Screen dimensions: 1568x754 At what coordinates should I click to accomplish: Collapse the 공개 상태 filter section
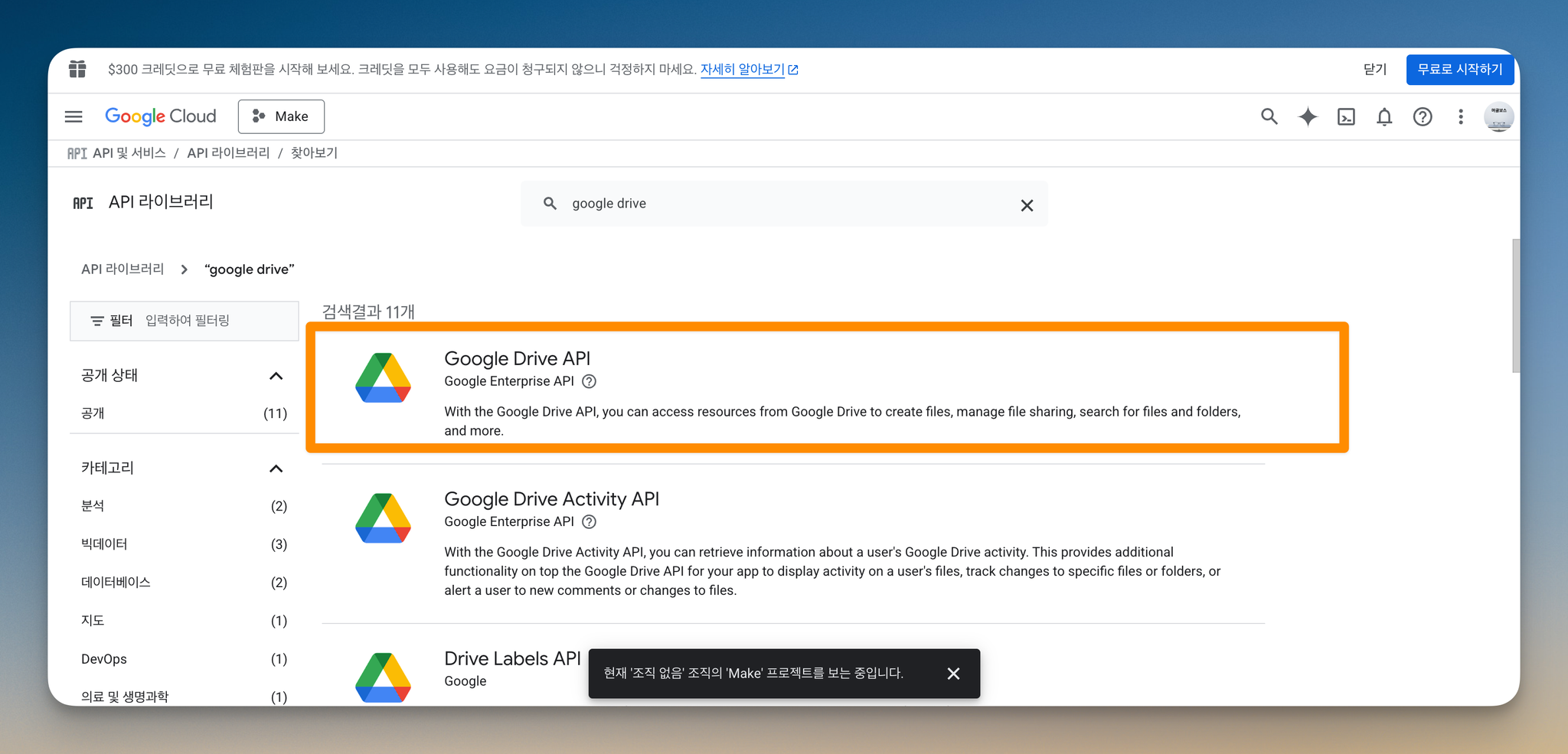pyautogui.click(x=276, y=376)
